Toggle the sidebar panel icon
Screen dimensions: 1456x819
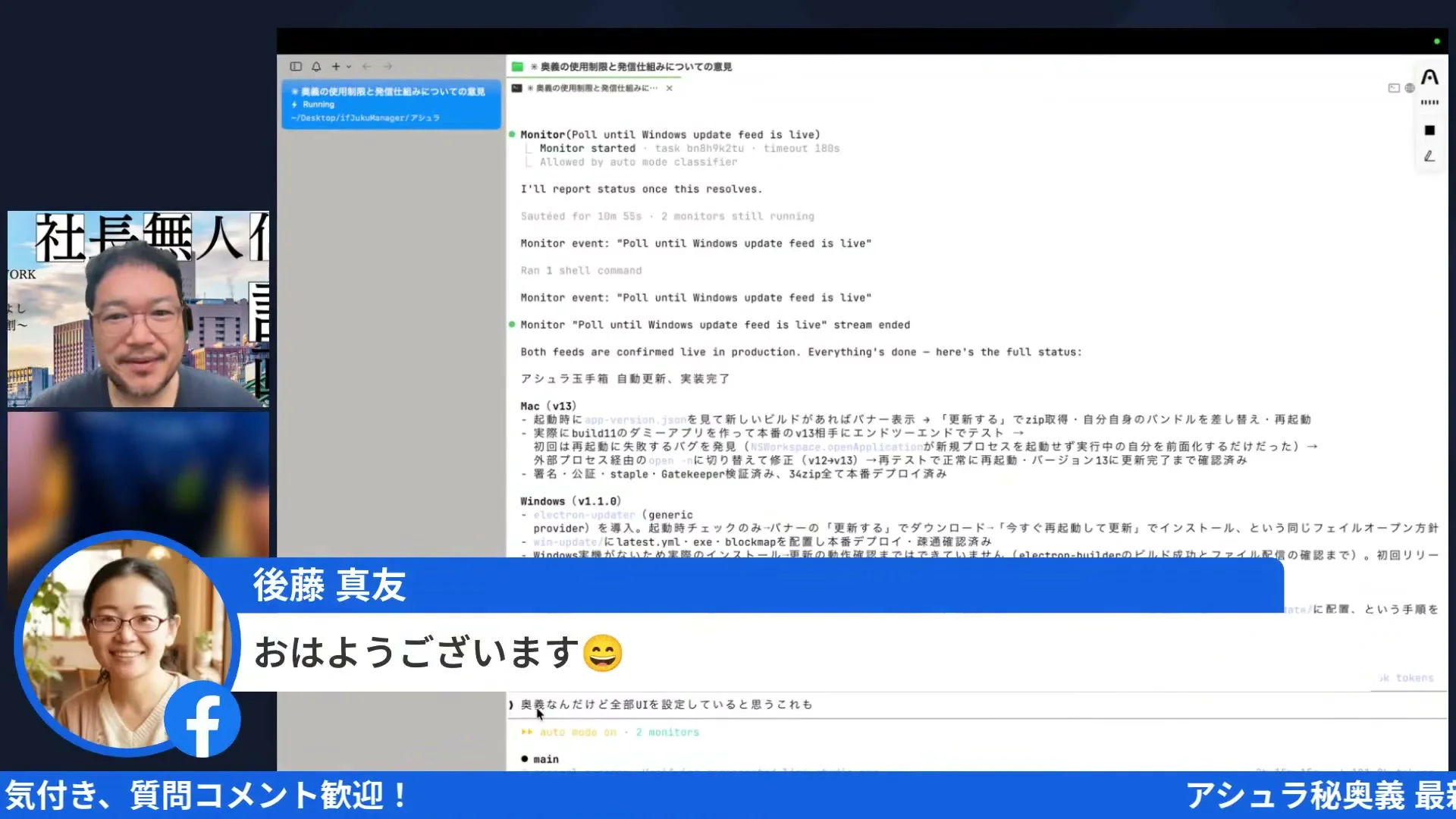pyautogui.click(x=296, y=67)
